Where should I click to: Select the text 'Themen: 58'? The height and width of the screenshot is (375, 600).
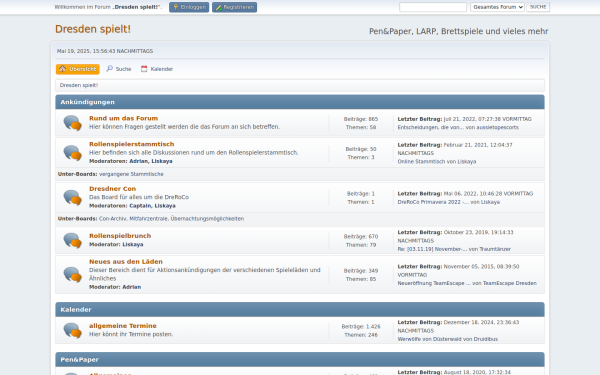361,127
